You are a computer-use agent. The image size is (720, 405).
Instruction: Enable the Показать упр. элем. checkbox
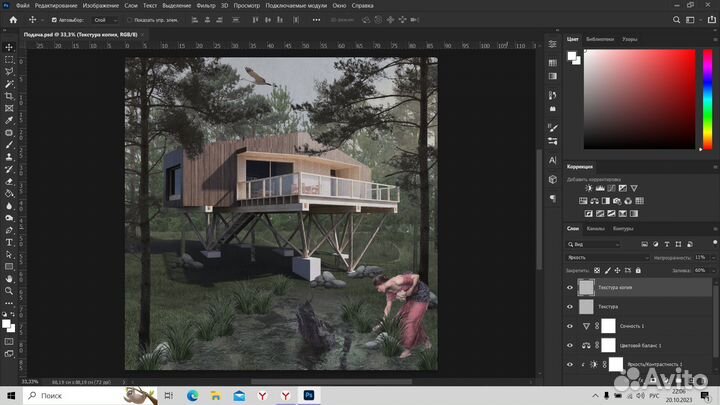pyautogui.click(x=129, y=20)
